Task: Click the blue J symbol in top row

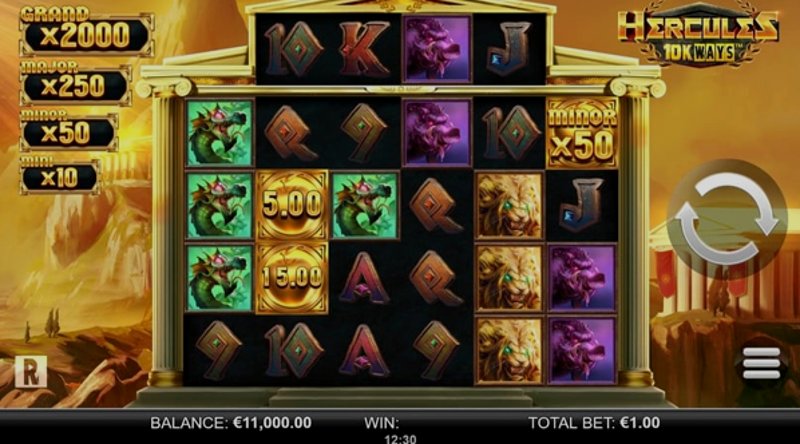Action: pos(509,50)
